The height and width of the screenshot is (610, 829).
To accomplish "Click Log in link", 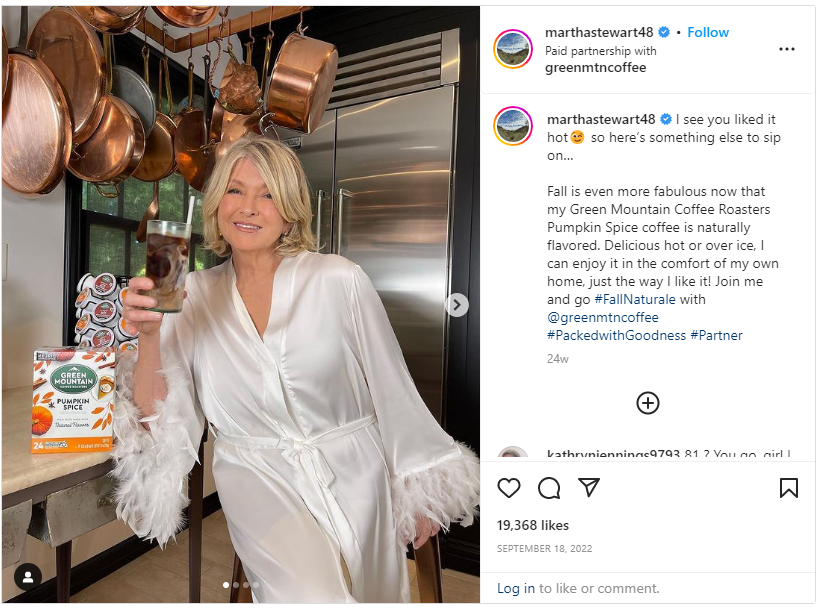I will click(x=515, y=588).
